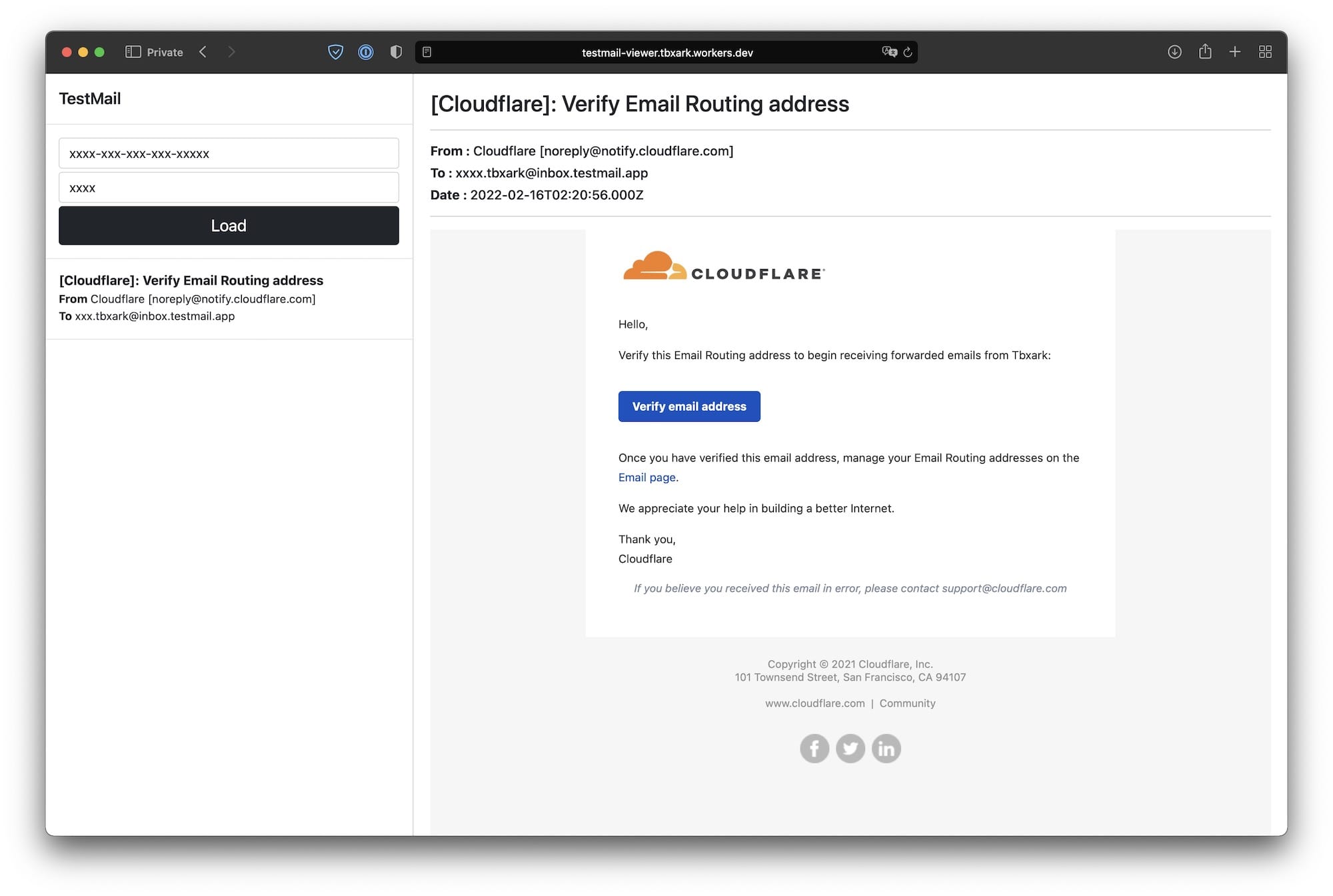Open Cloudflare Facebook icon in footer

[814, 749]
